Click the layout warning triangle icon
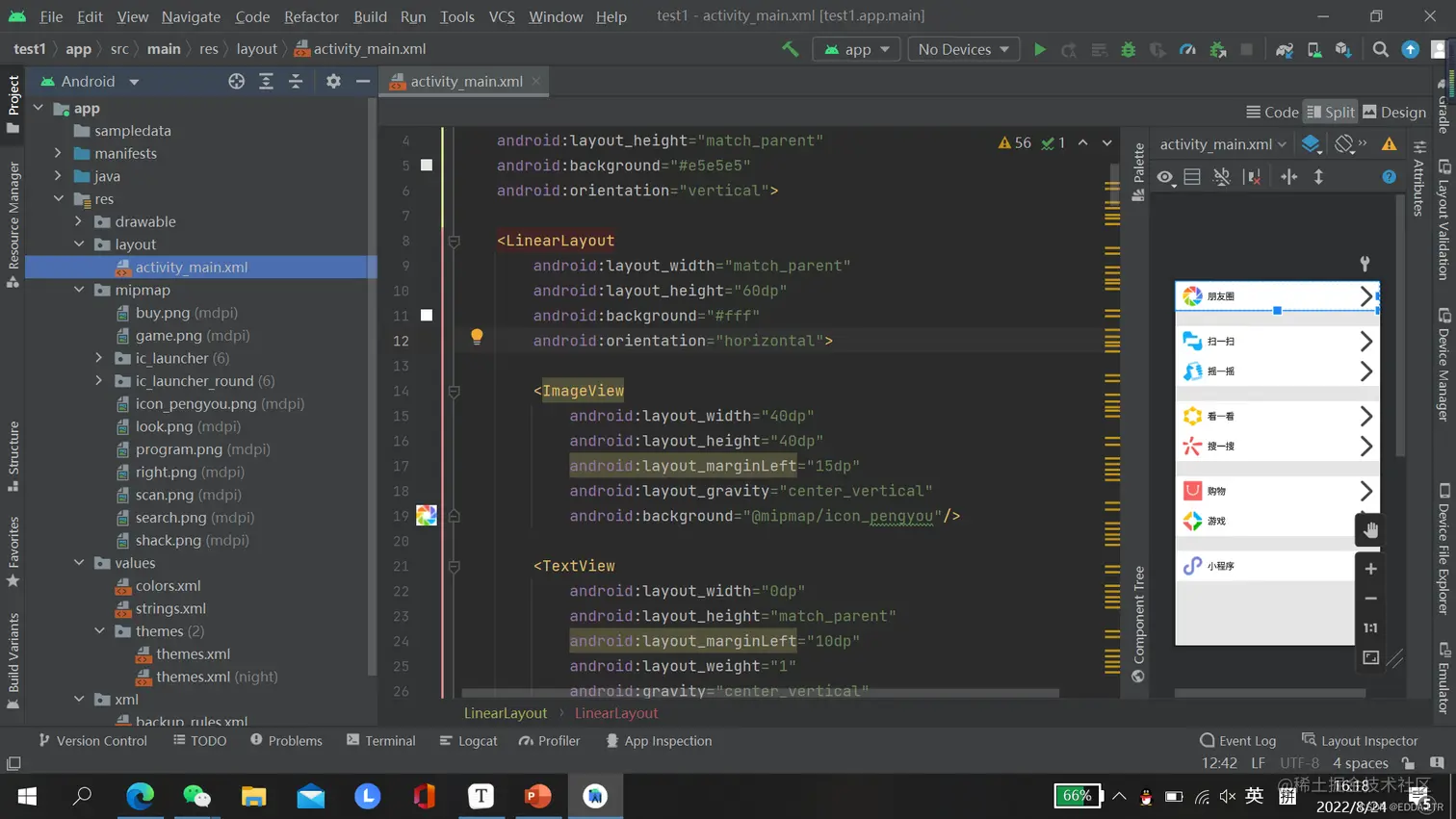 1389,144
